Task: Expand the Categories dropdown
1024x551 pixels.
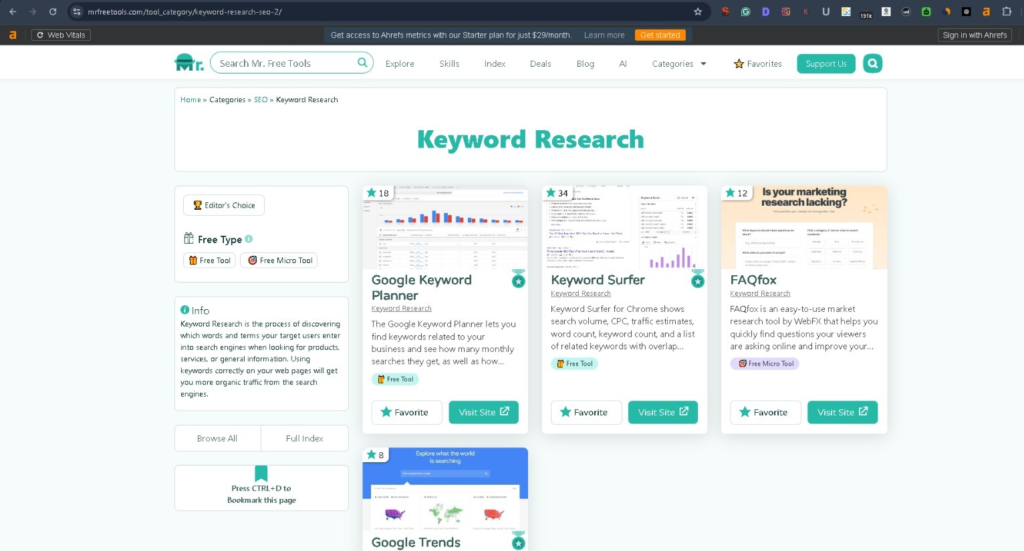Action: [679, 64]
